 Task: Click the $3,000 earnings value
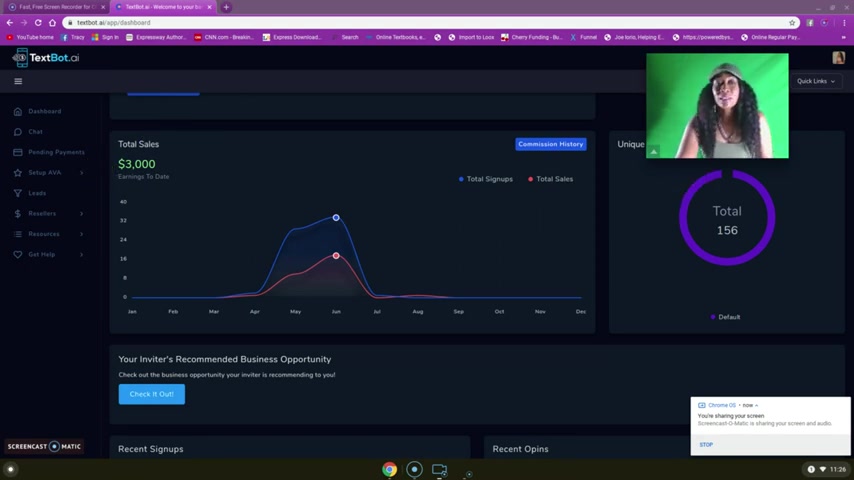(x=137, y=164)
